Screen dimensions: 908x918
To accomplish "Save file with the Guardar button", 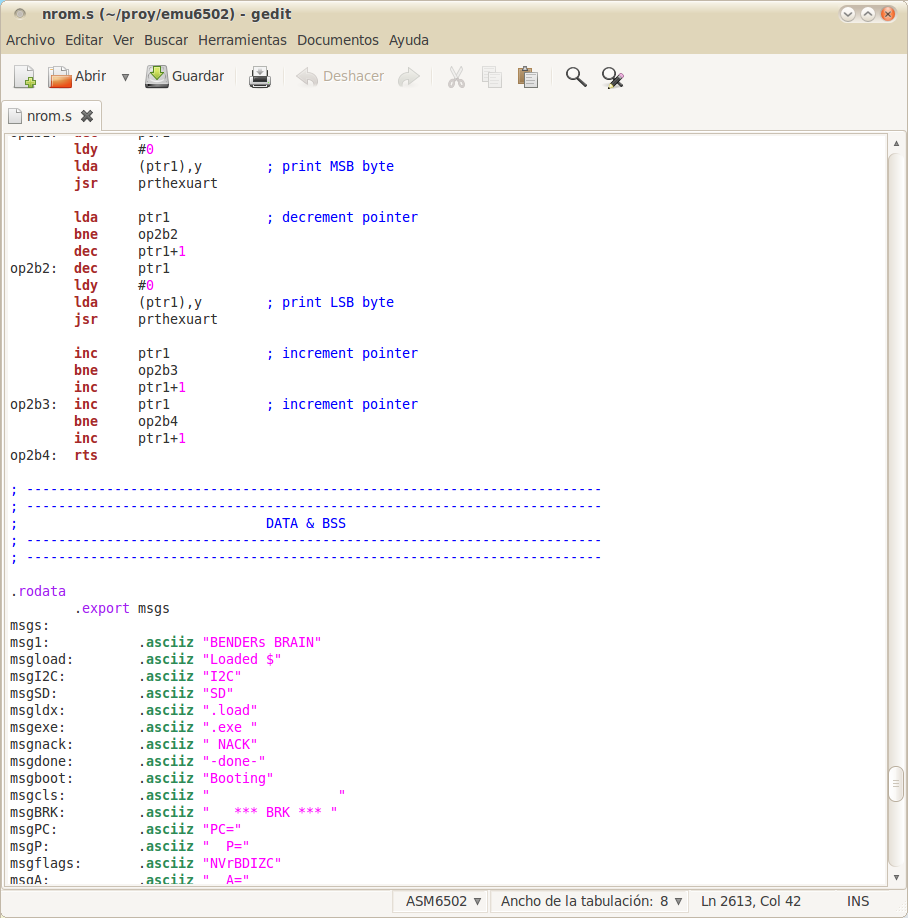I will [185, 77].
